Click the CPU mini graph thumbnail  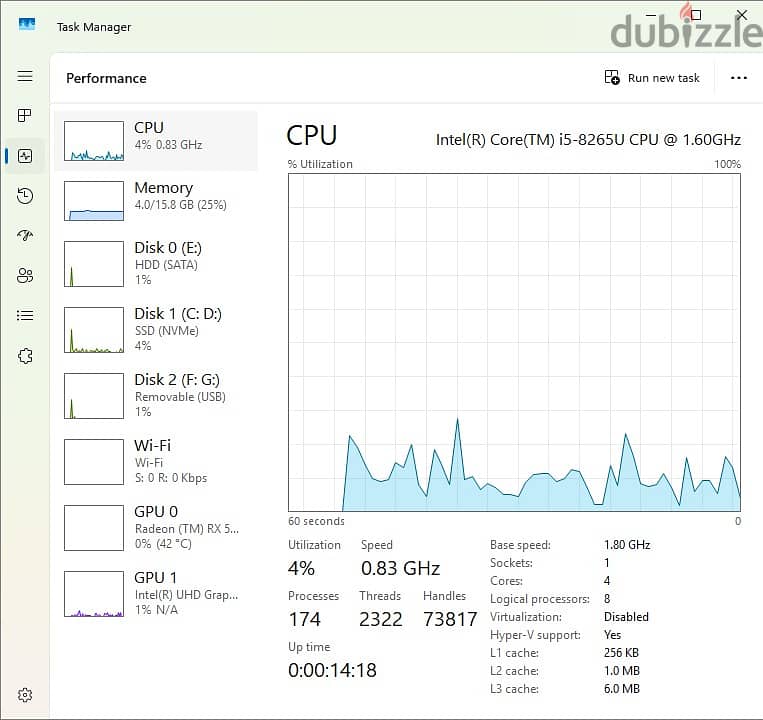(94, 141)
